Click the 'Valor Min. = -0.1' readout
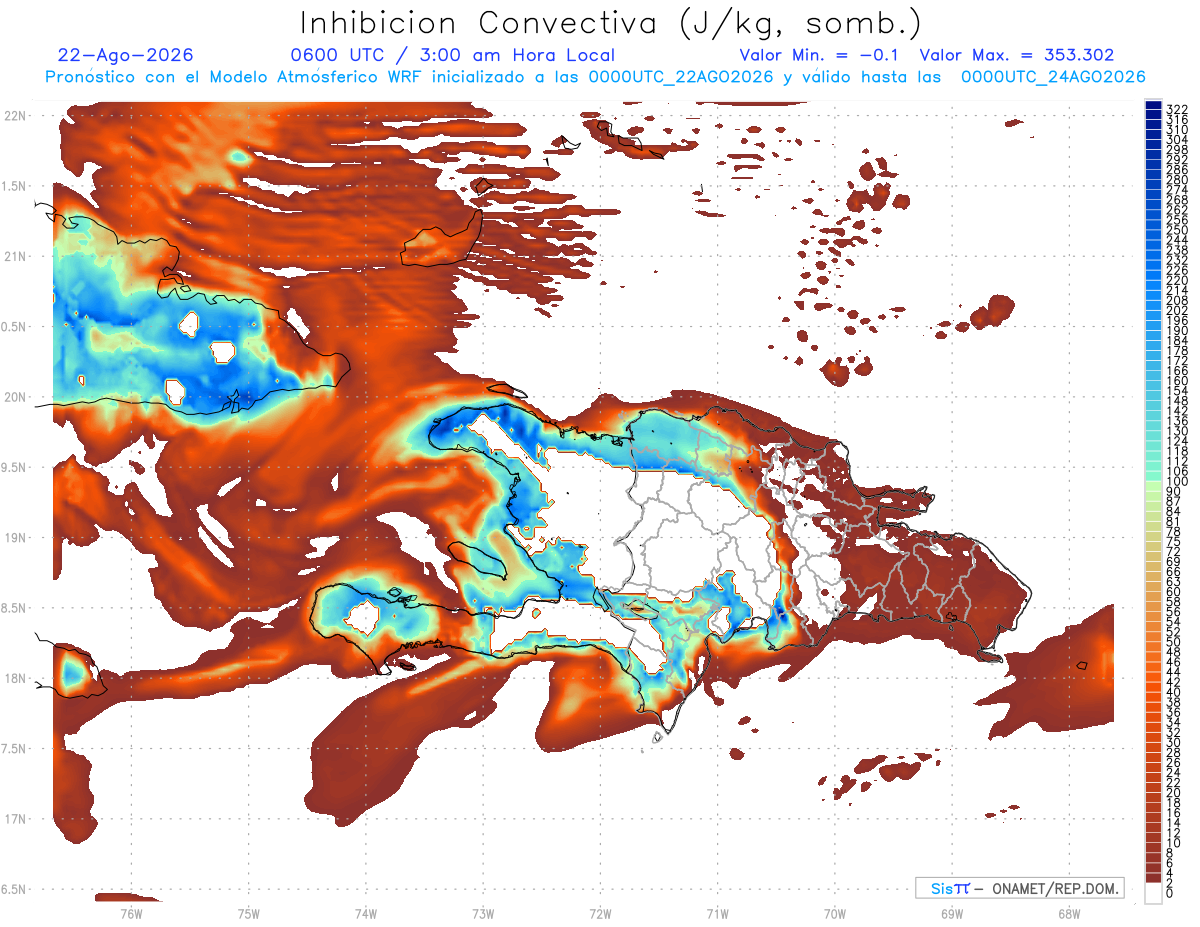Screen dimensions: 1200x927 (x=821, y=55)
